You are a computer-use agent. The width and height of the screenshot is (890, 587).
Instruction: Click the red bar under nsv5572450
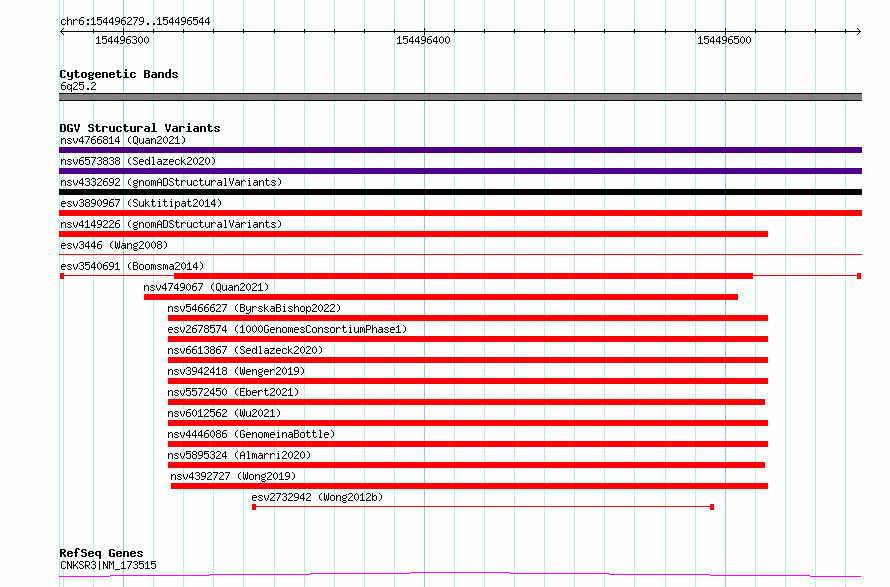[x=466, y=402]
